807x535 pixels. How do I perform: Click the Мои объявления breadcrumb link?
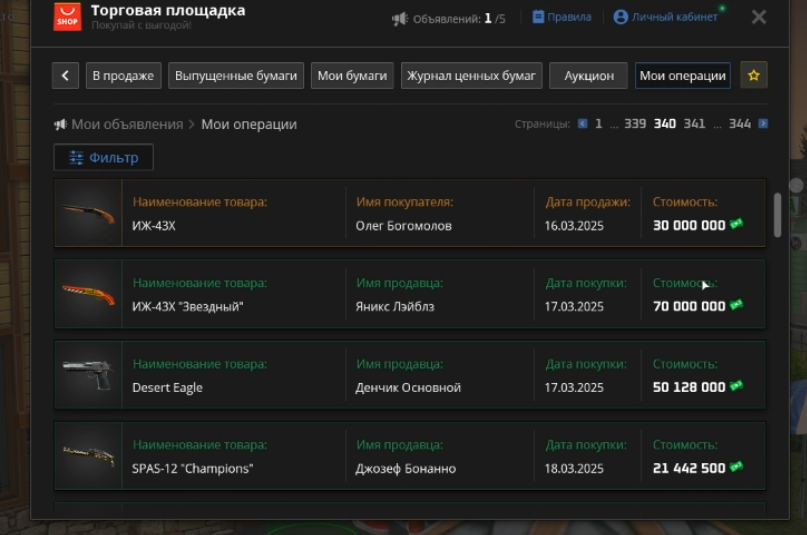coord(126,124)
